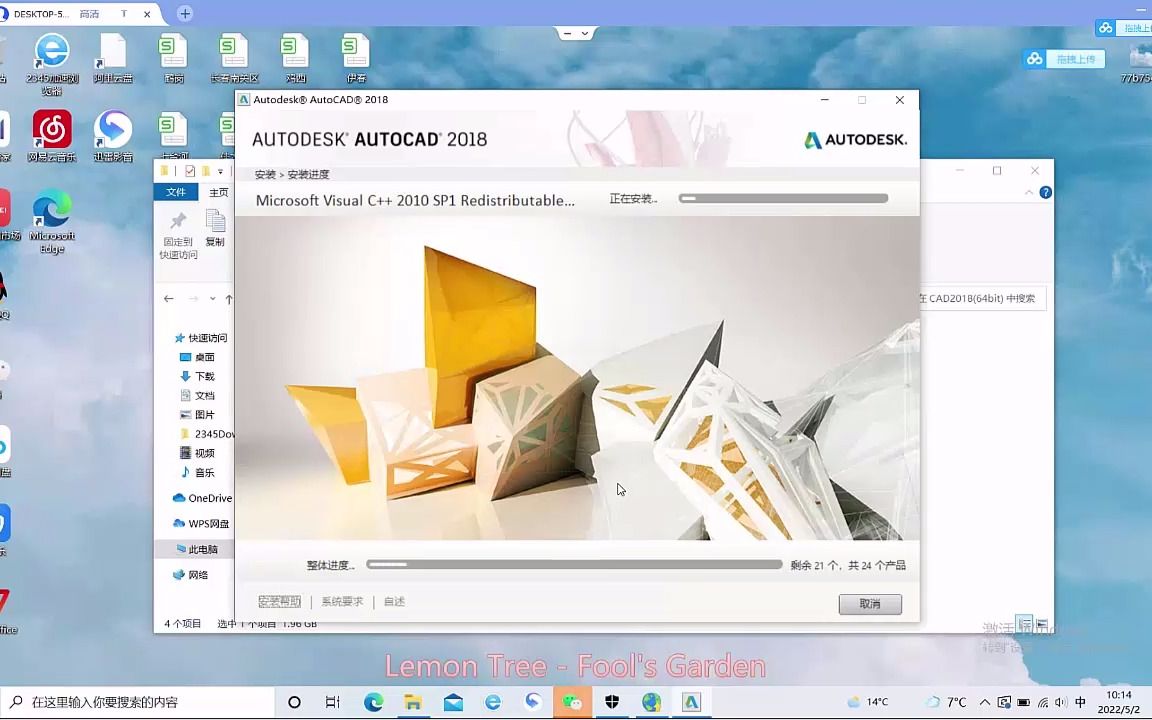
Task: Open WeChat from the taskbar
Action: 572,702
